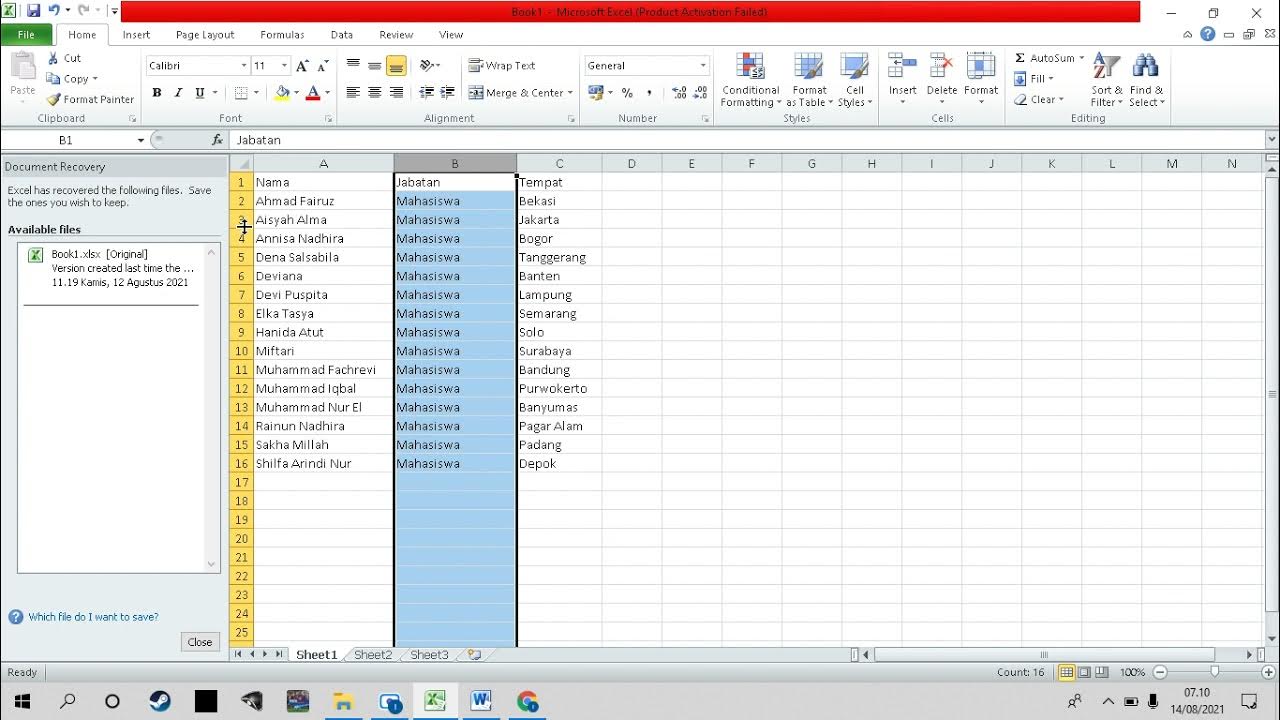
Task: Apply Percent Style number format
Action: [x=627, y=93]
